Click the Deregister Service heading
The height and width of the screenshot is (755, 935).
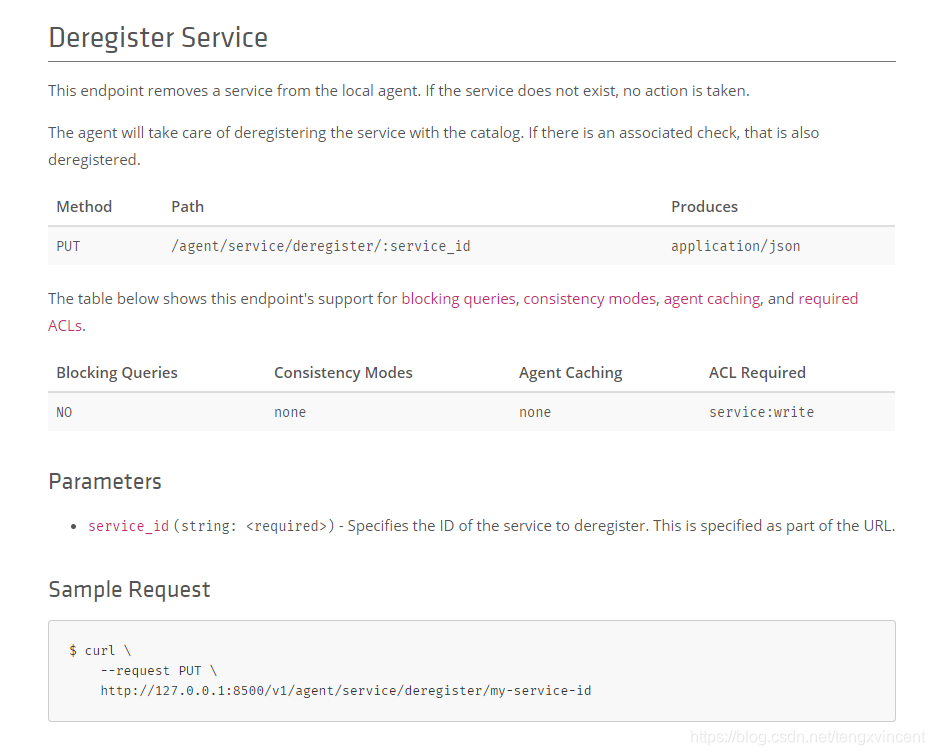(x=158, y=38)
